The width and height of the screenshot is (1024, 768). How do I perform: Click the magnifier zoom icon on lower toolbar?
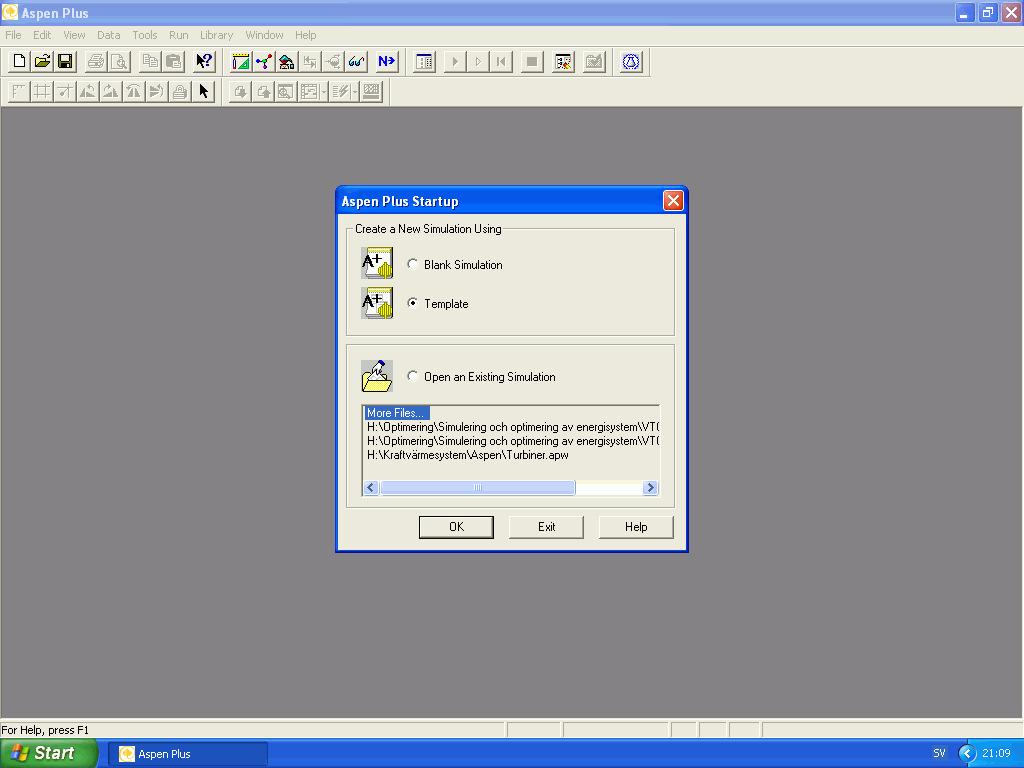pyautogui.click(x=285, y=91)
